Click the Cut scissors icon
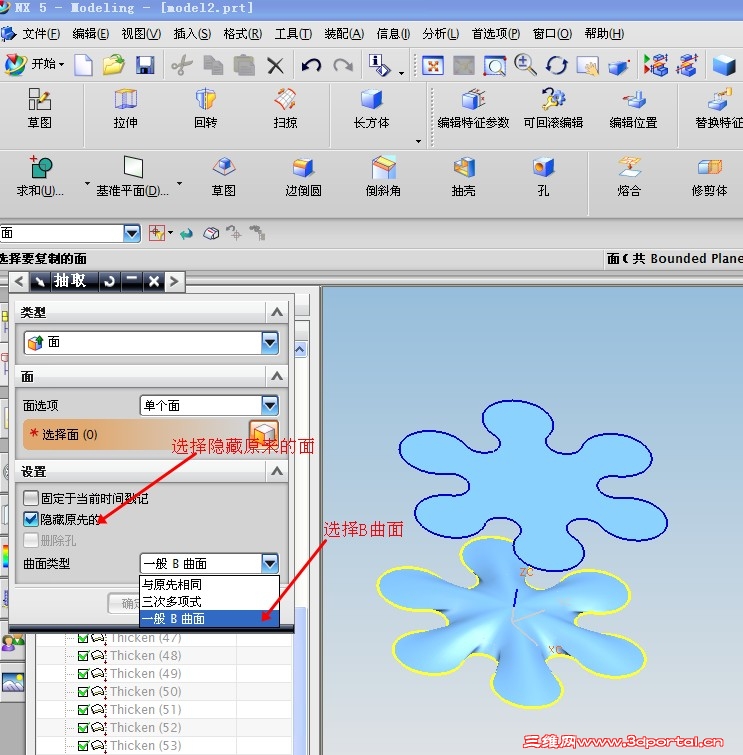This screenshot has height=755, width=743. [x=182, y=65]
